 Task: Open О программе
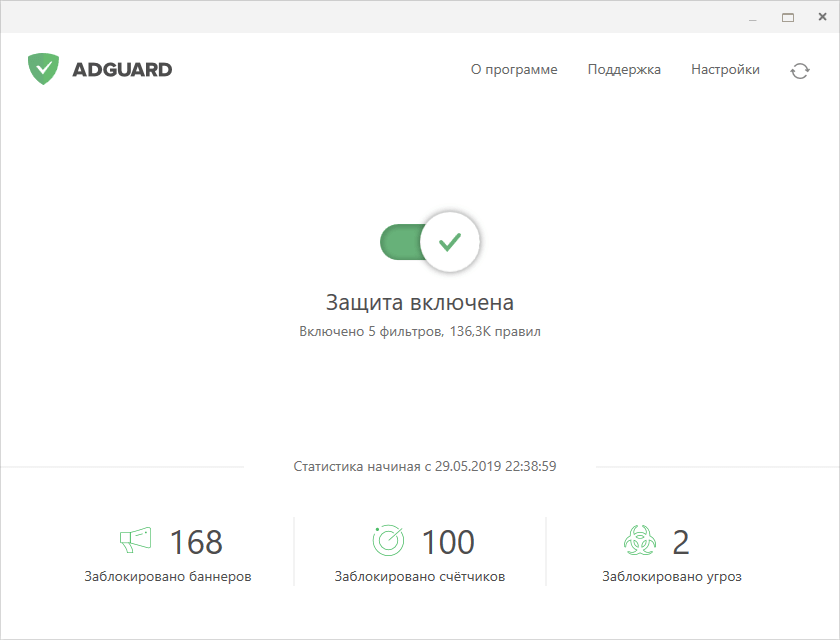[514, 70]
